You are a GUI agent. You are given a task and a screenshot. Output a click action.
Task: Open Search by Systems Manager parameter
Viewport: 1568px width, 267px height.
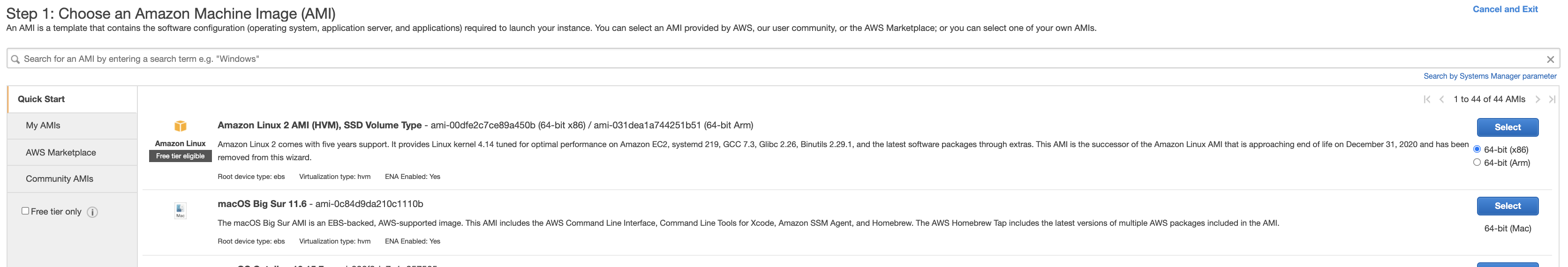tap(1490, 76)
